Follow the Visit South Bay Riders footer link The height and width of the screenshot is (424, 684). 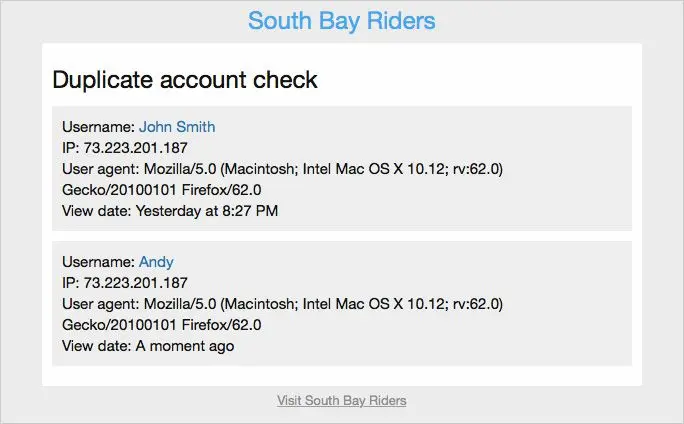[341, 401]
